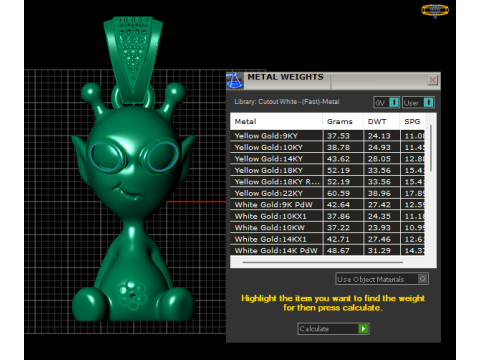This screenshot has width=480, height=360.
Task: Select the White Gold:10KX1 row
Action: [x=327, y=216]
